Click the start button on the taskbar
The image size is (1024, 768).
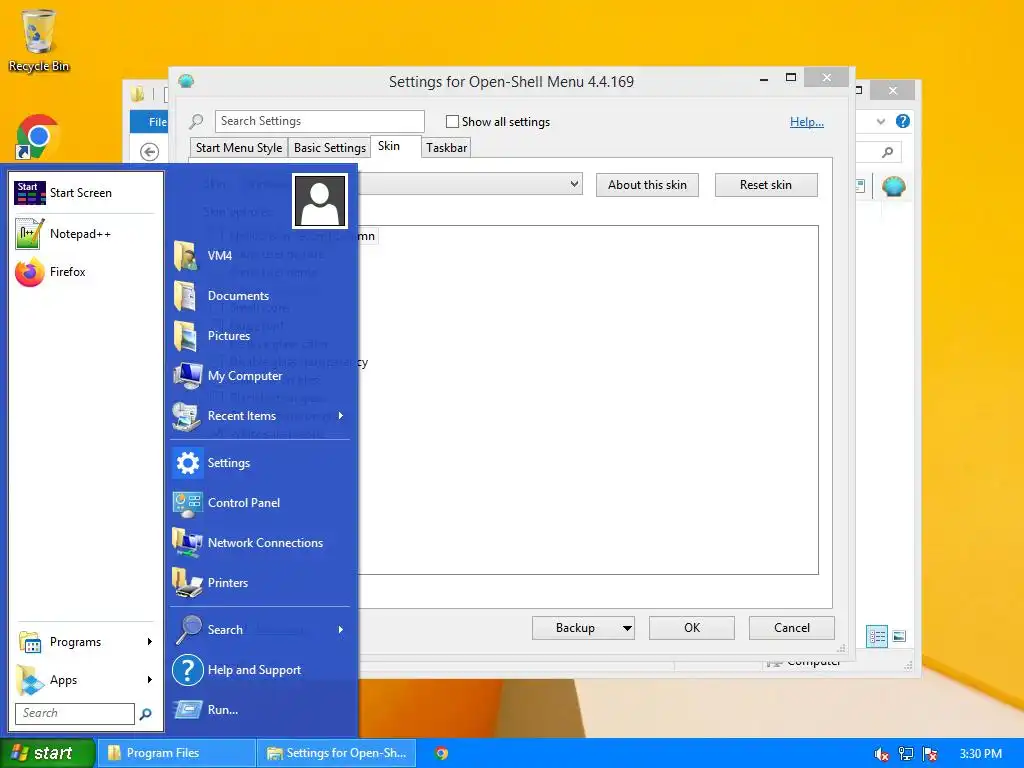[47, 753]
